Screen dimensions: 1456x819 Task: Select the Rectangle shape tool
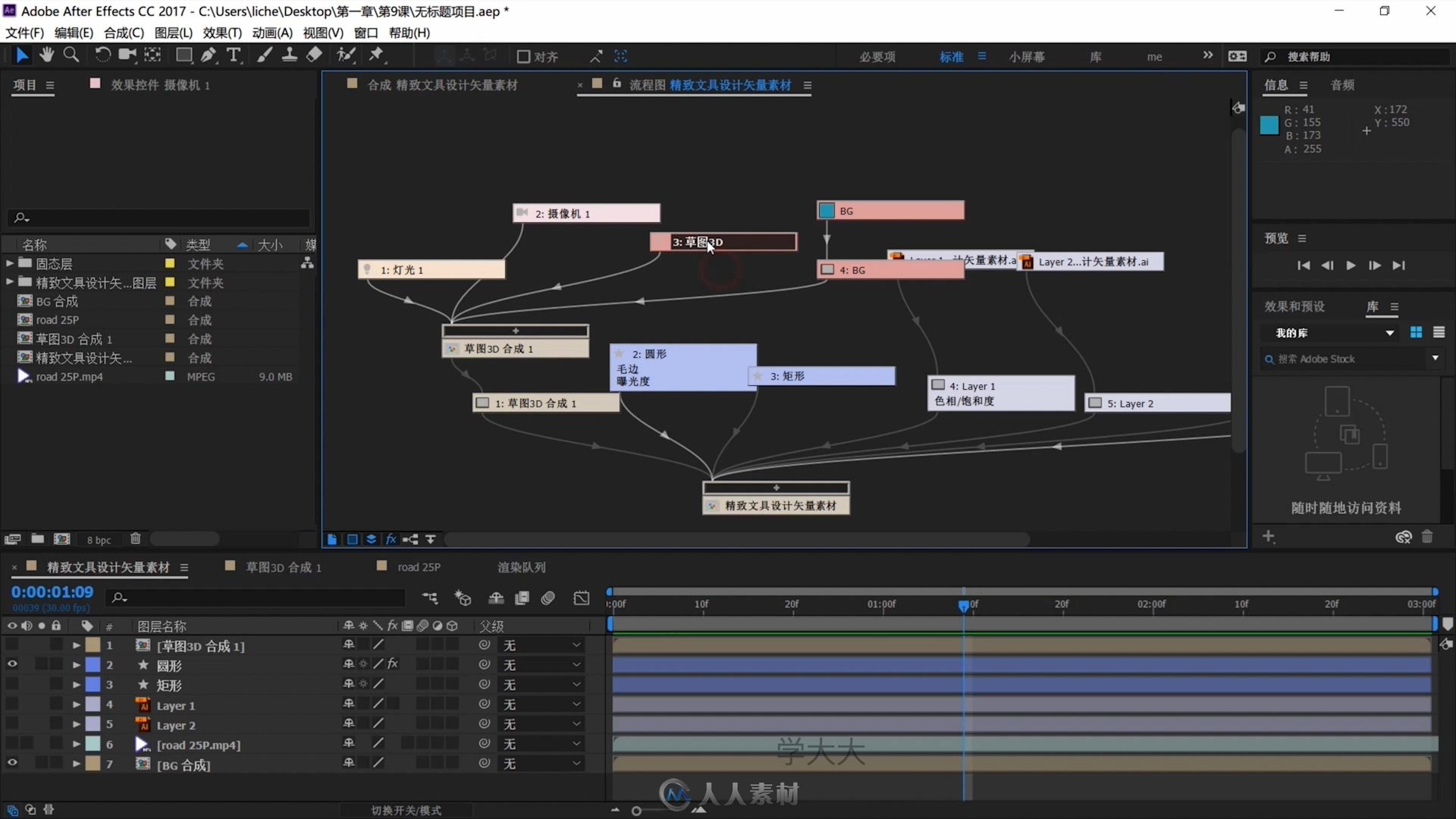184,55
